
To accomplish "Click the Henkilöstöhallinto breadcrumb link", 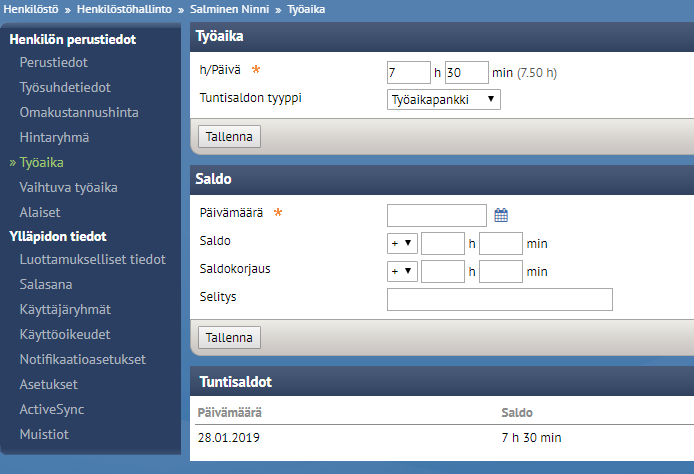I will (124, 9).
